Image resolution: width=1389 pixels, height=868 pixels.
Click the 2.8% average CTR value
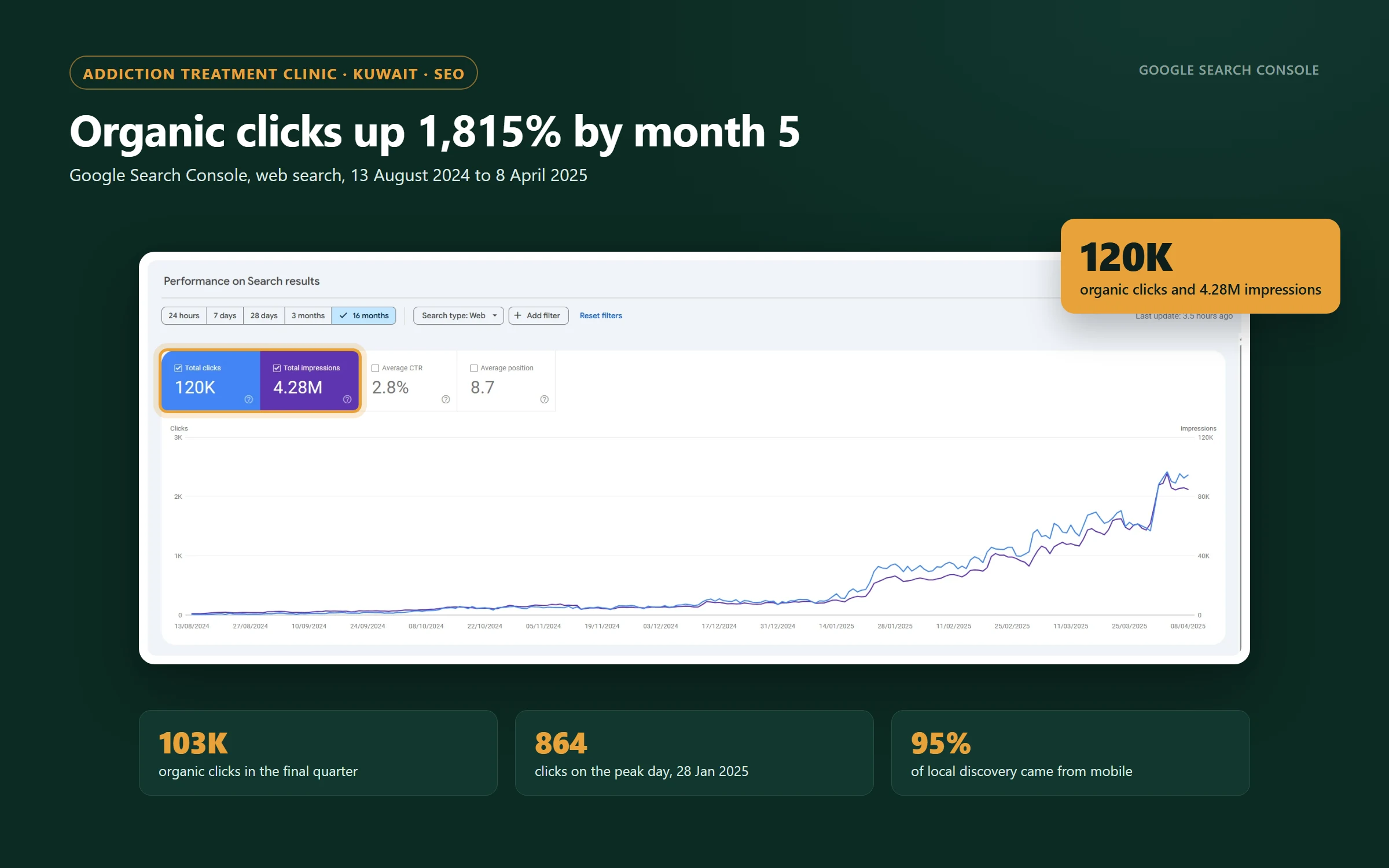point(390,387)
